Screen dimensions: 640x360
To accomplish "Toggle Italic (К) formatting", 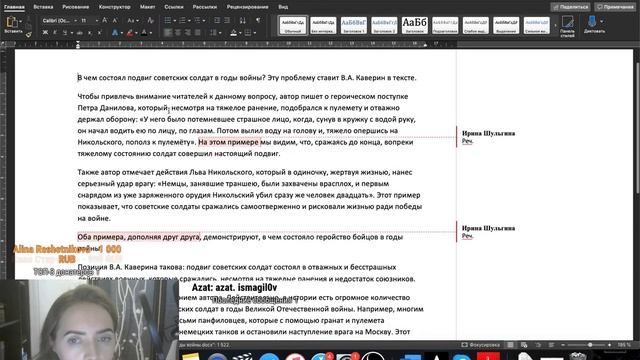I will coord(55,33).
